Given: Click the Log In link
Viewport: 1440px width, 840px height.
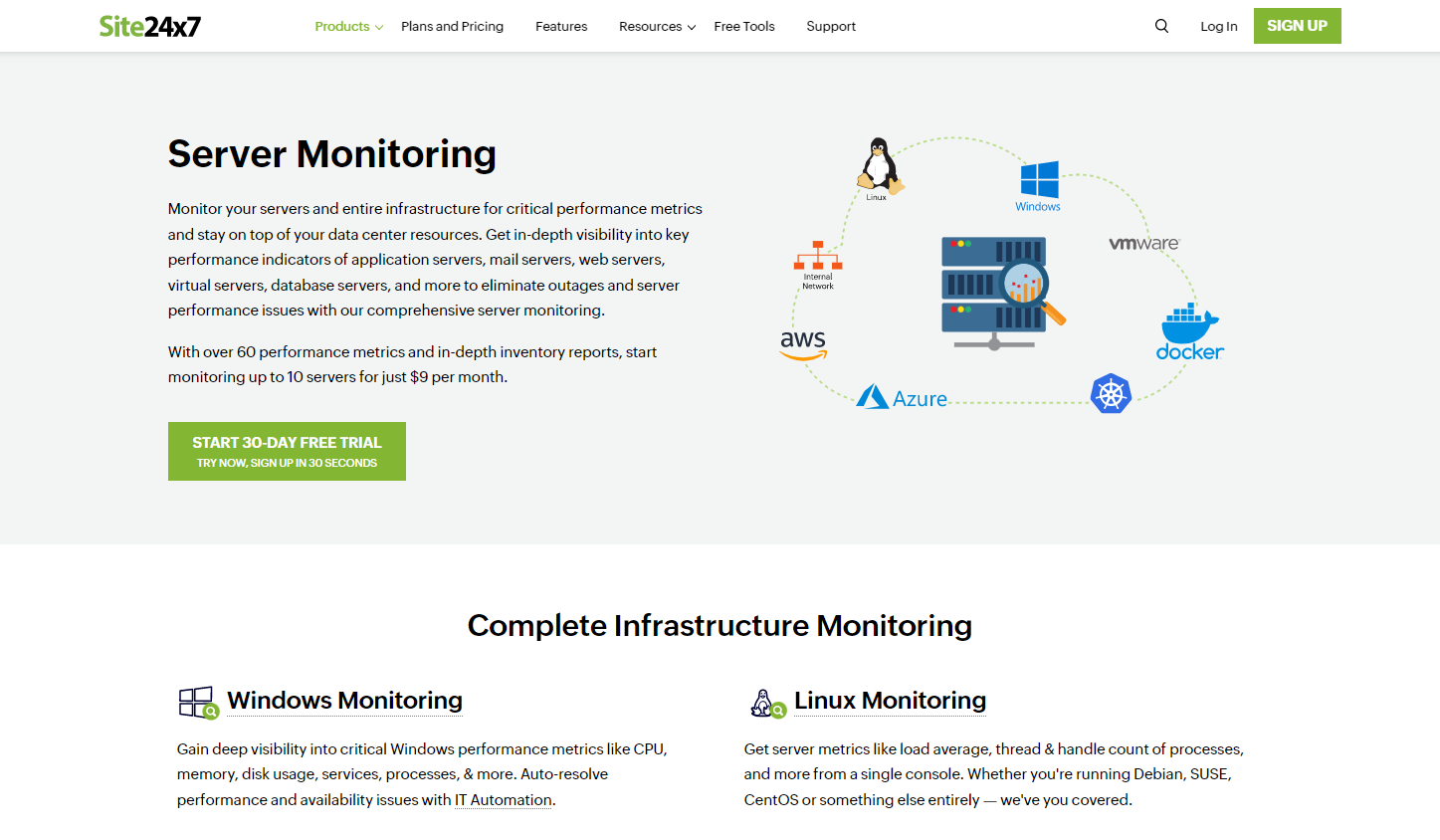Looking at the screenshot, I should 1218,26.
